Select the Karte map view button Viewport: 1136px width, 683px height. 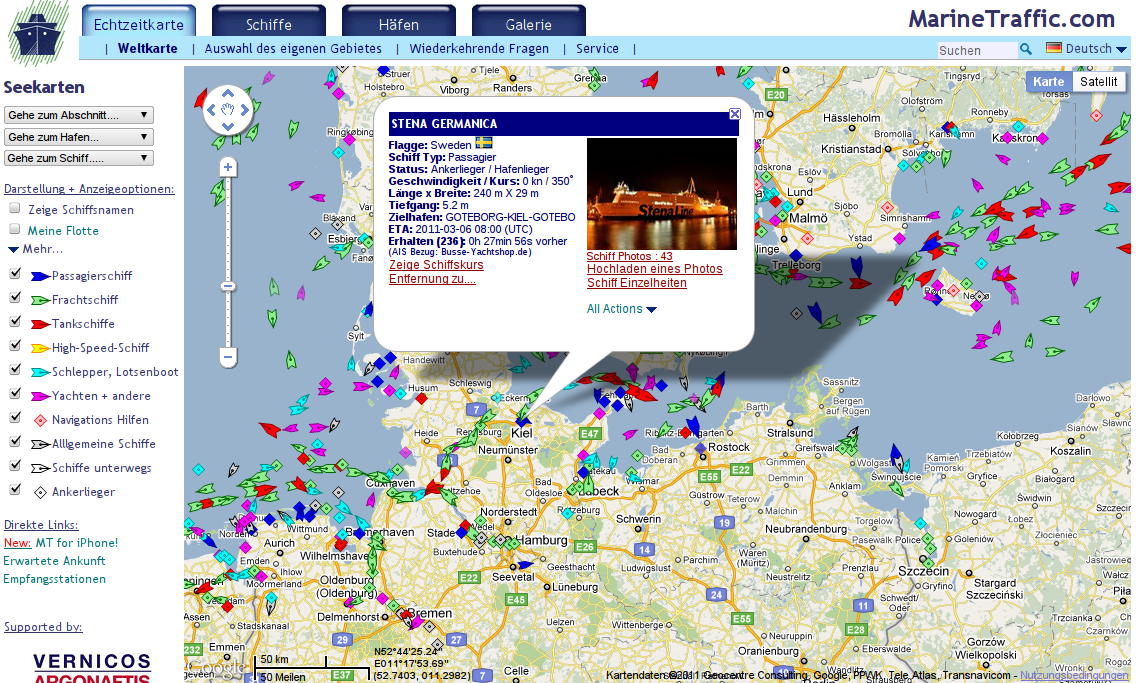[x=1048, y=82]
